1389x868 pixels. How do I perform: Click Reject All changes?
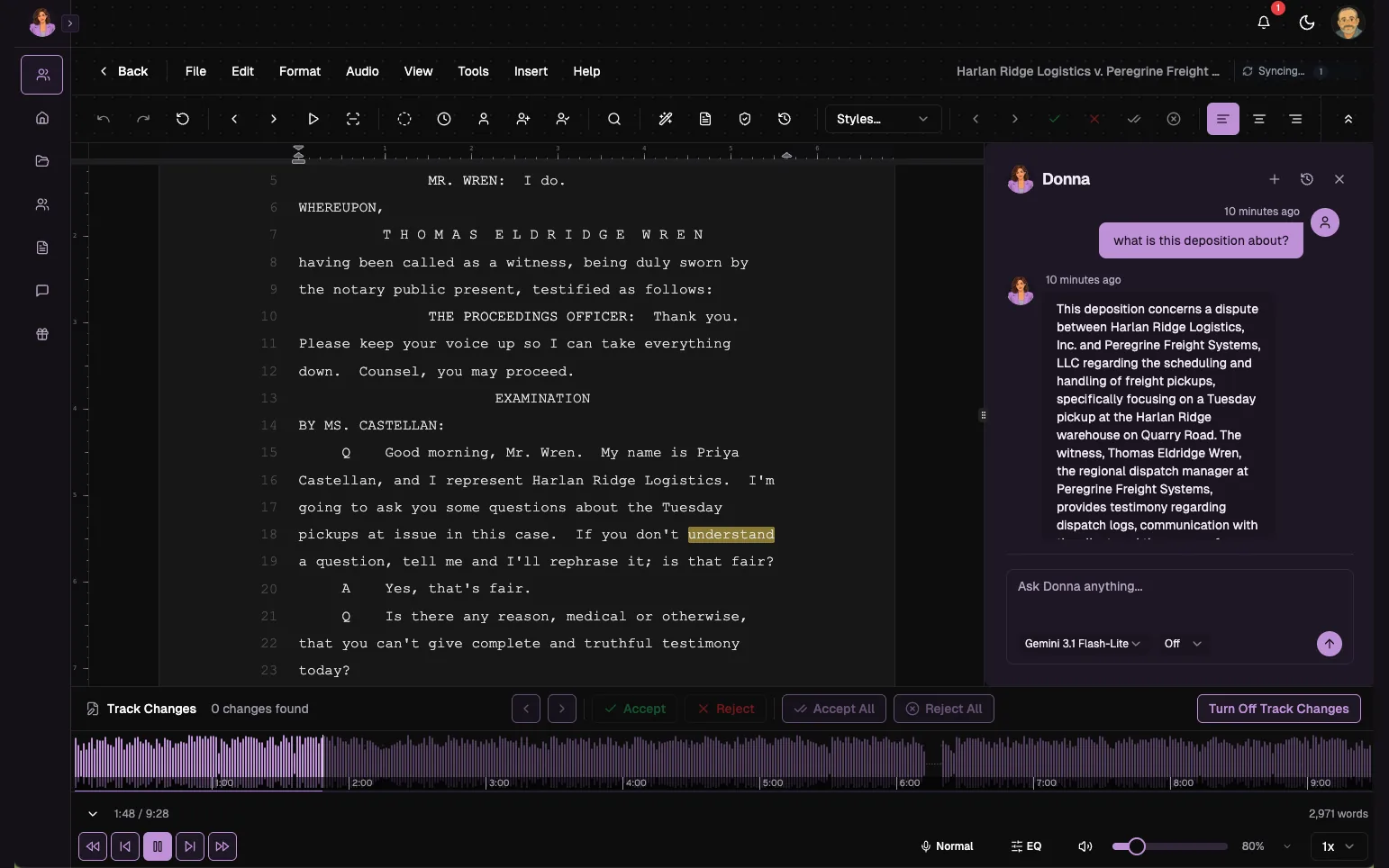[x=944, y=709]
